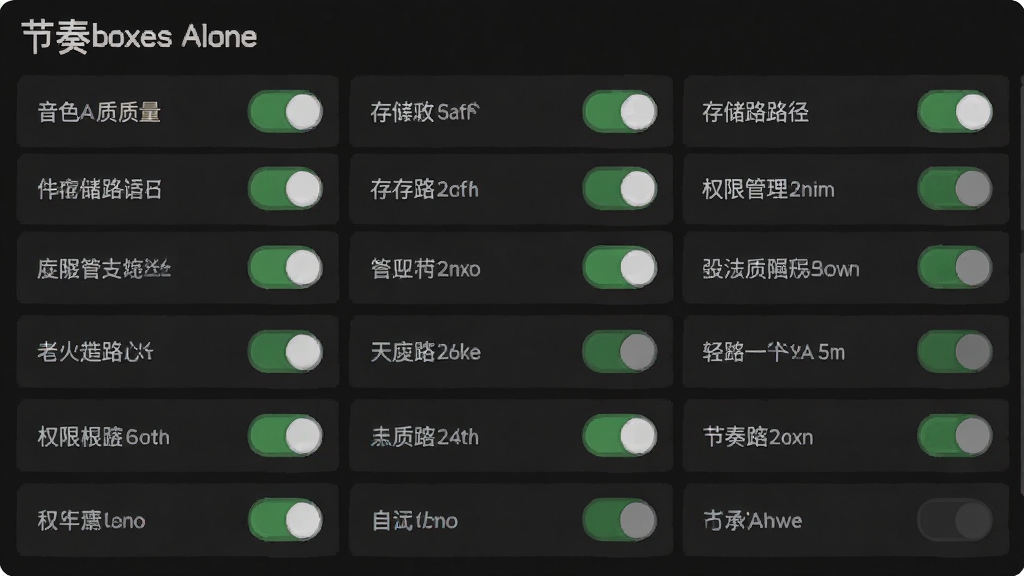Toggle the 天庋路26ke switch
This screenshot has width=1024, height=576.
[620, 351]
